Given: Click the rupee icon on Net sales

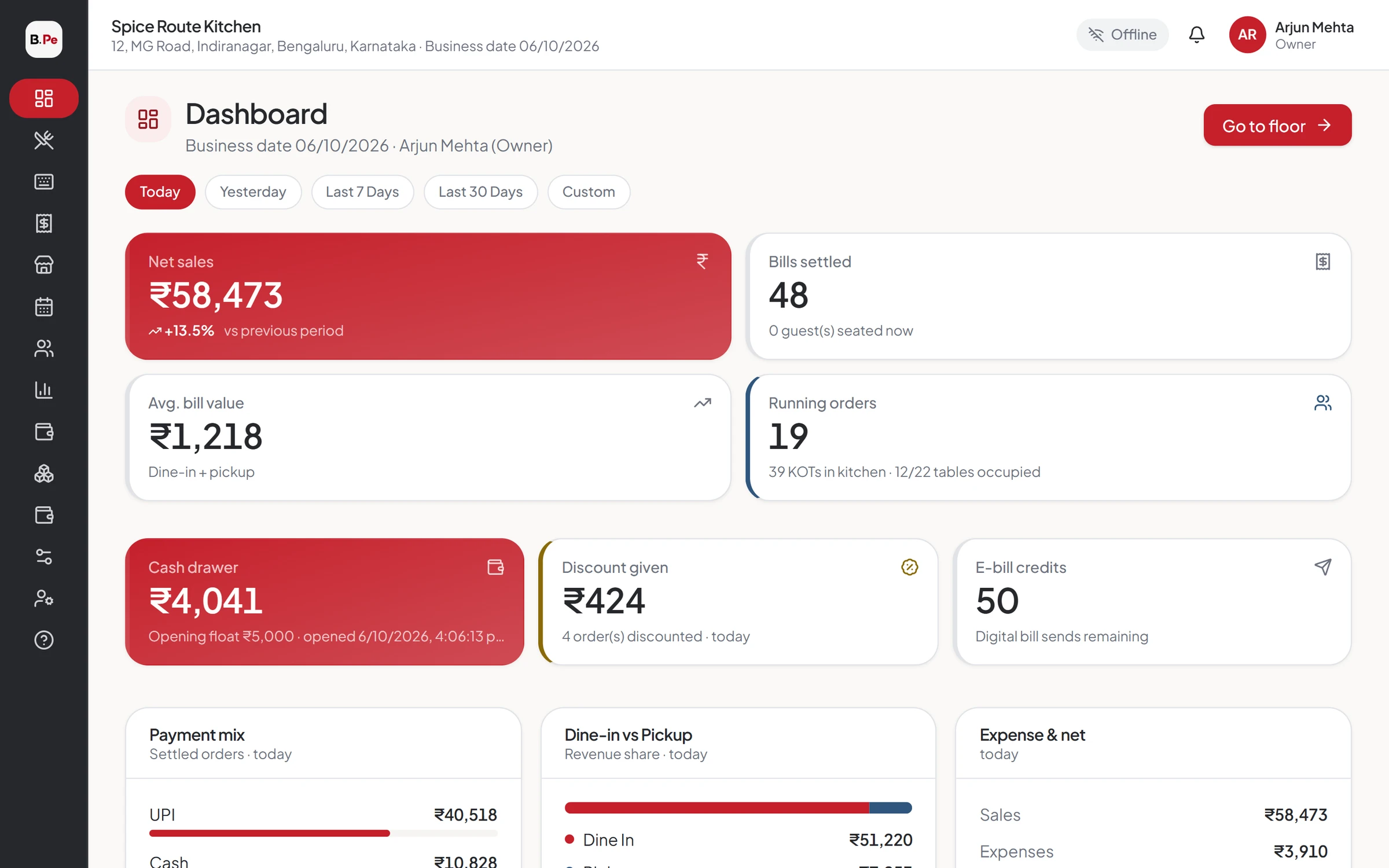Looking at the screenshot, I should [x=702, y=262].
